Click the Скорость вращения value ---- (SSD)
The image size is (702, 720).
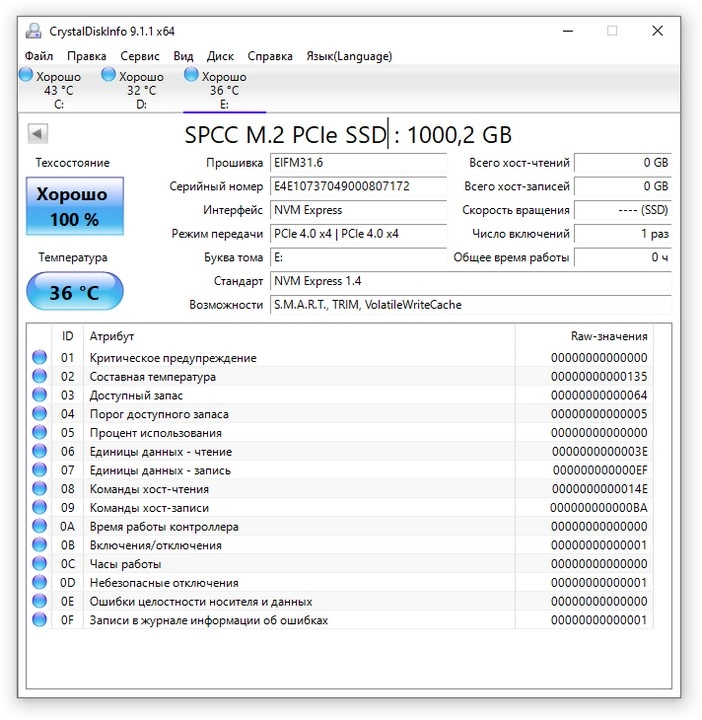coord(623,210)
